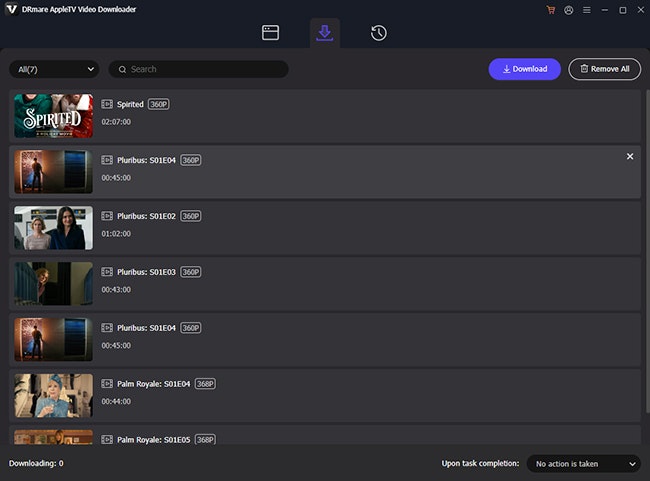Open the 'No action is taken' dropdown
Screen dimensions: 650x481
[584, 464]
